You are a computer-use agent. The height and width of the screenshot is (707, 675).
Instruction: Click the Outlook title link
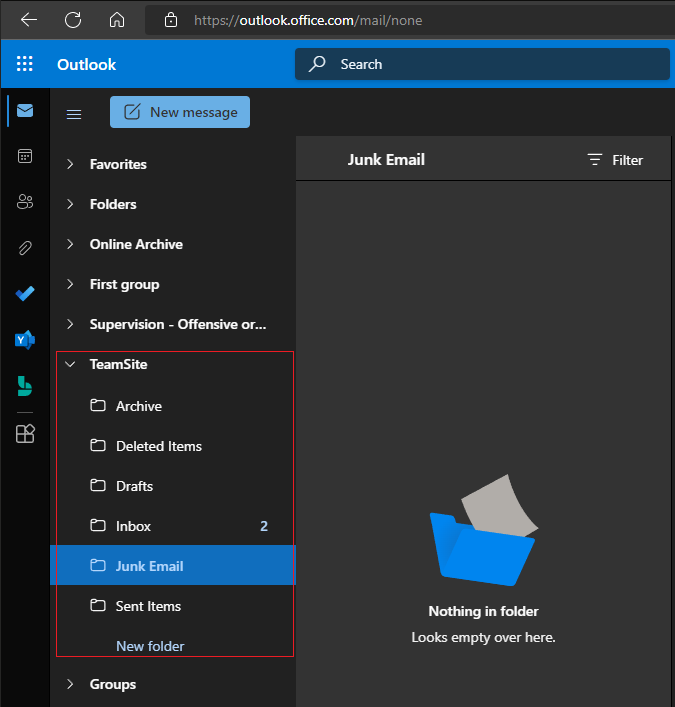(x=87, y=64)
